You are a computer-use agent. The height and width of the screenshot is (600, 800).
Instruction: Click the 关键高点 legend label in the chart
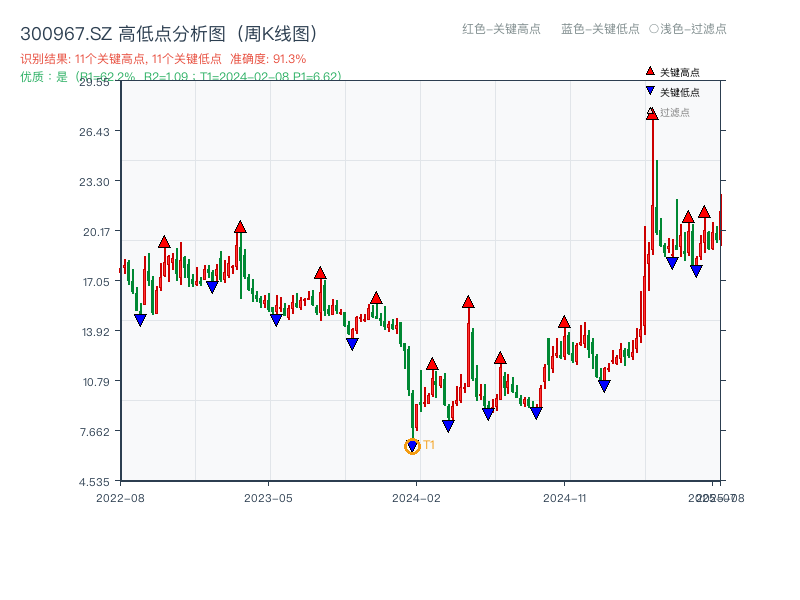[680, 72]
